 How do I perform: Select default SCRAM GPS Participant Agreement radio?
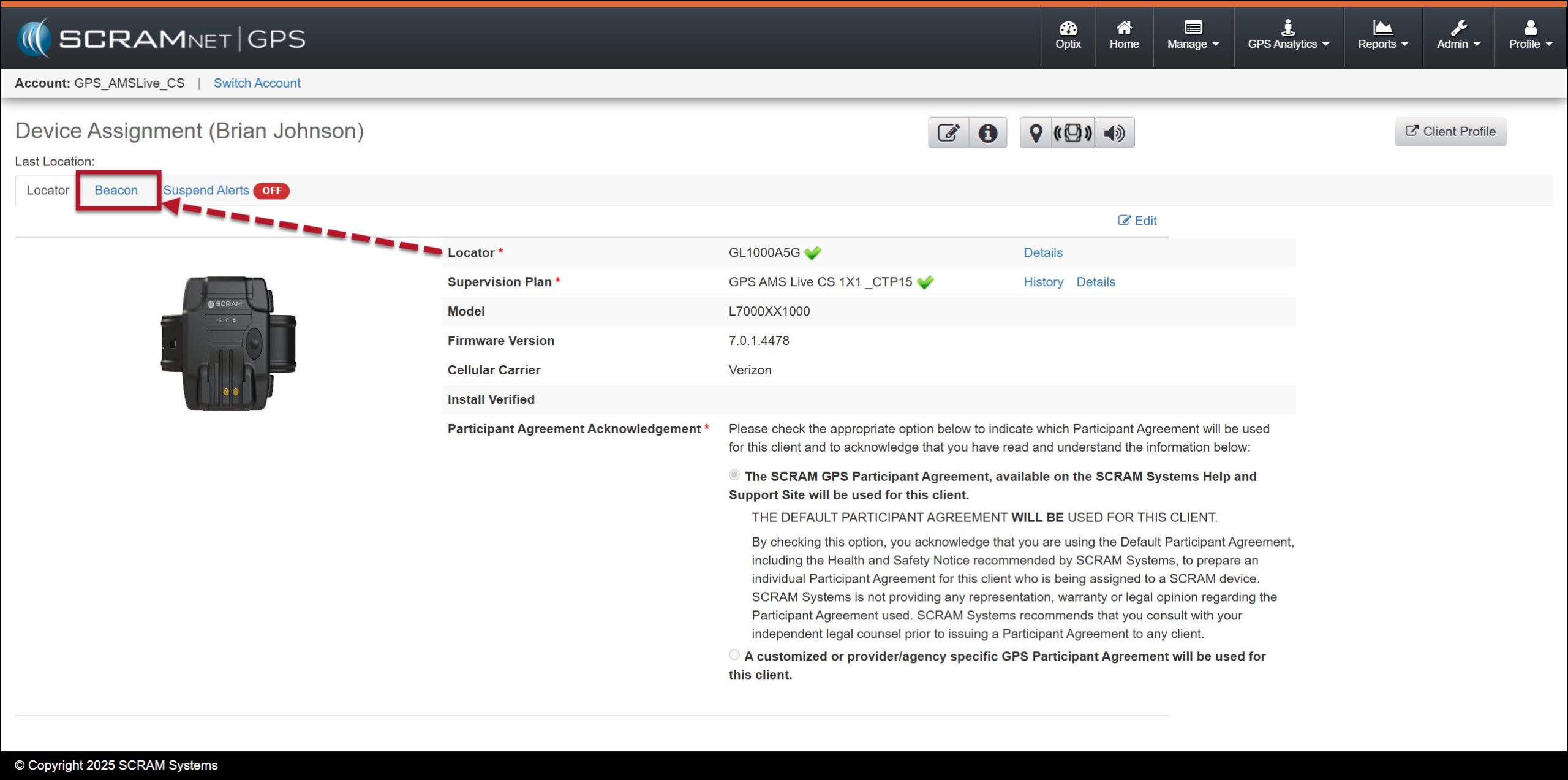pos(734,475)
